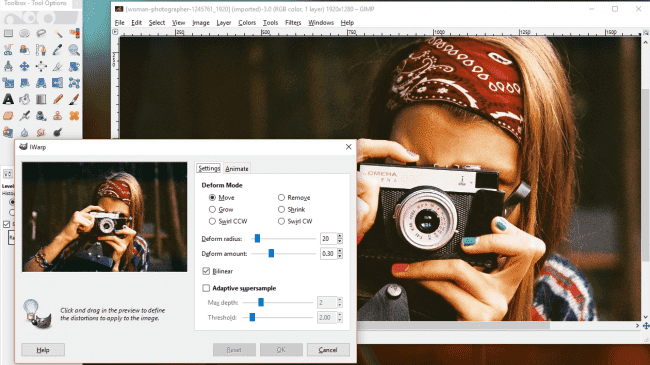The height and width of the screenshot is (365, 650).
Task: Pick the Heal tool
Action: click(74, 116)
